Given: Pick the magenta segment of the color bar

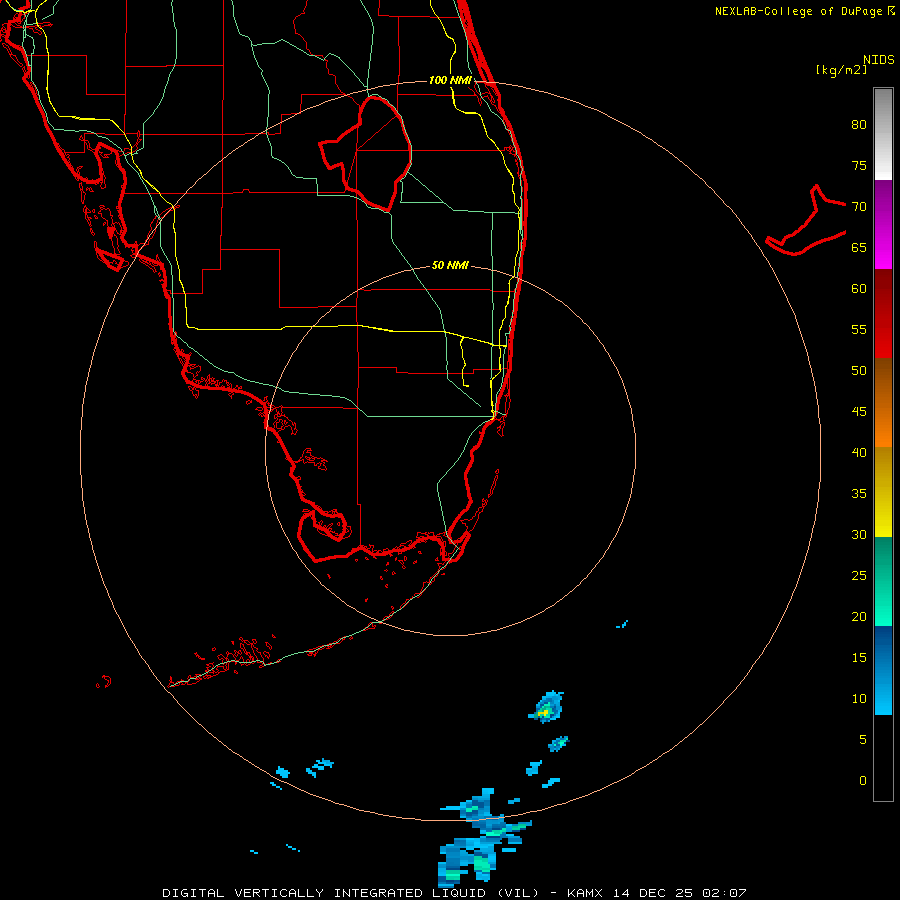Looking at the screenshot, I should tap(883, 225).
